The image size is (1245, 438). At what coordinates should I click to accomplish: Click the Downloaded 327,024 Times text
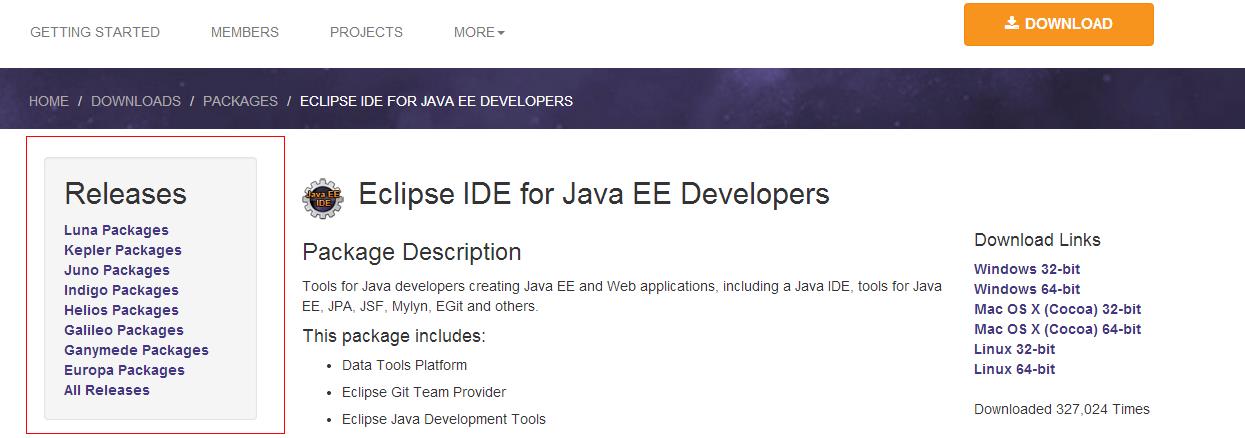tap(1062, 409)
